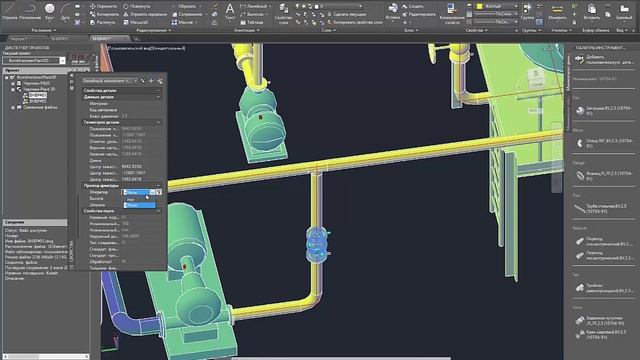
Task: Select the 90° Elbow (Отвод) palette item
Action: pos(604,143)
